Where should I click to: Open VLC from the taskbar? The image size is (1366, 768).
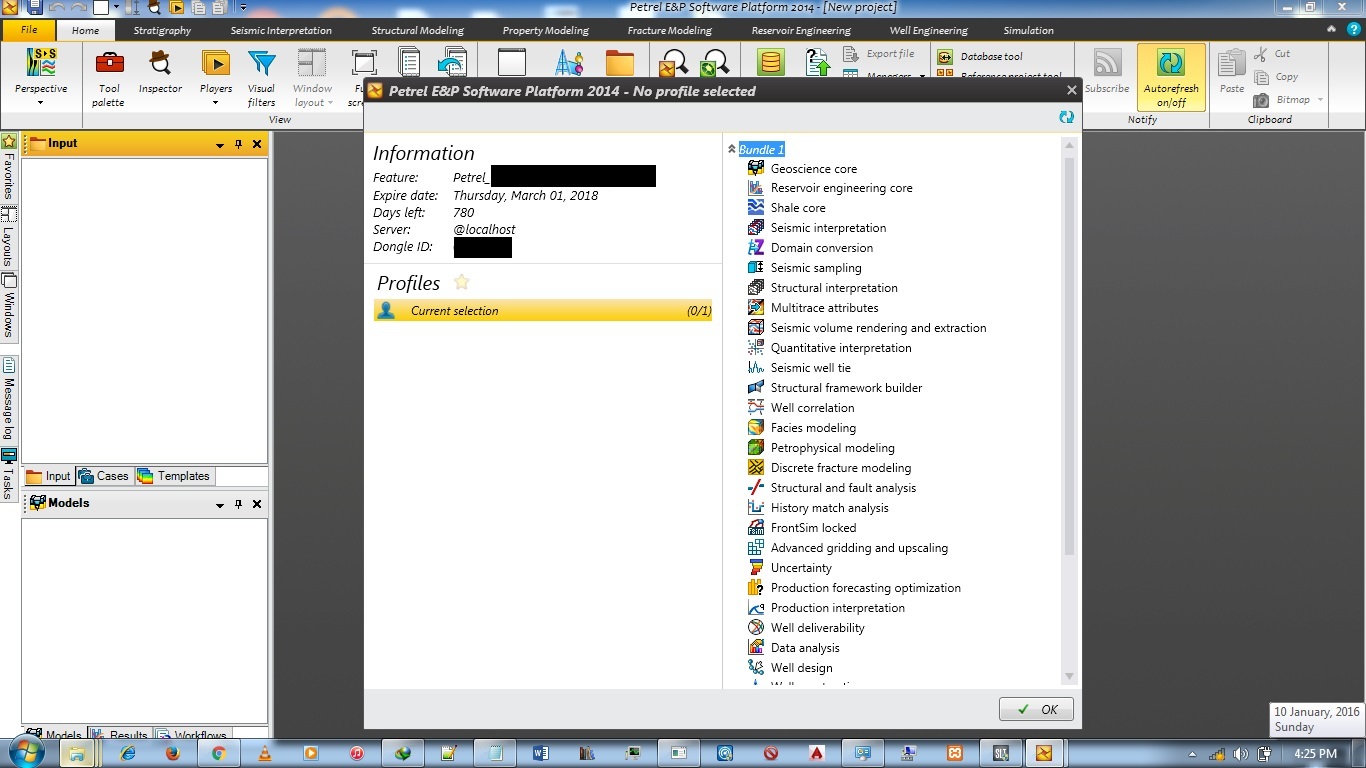[x=265, y=753]
